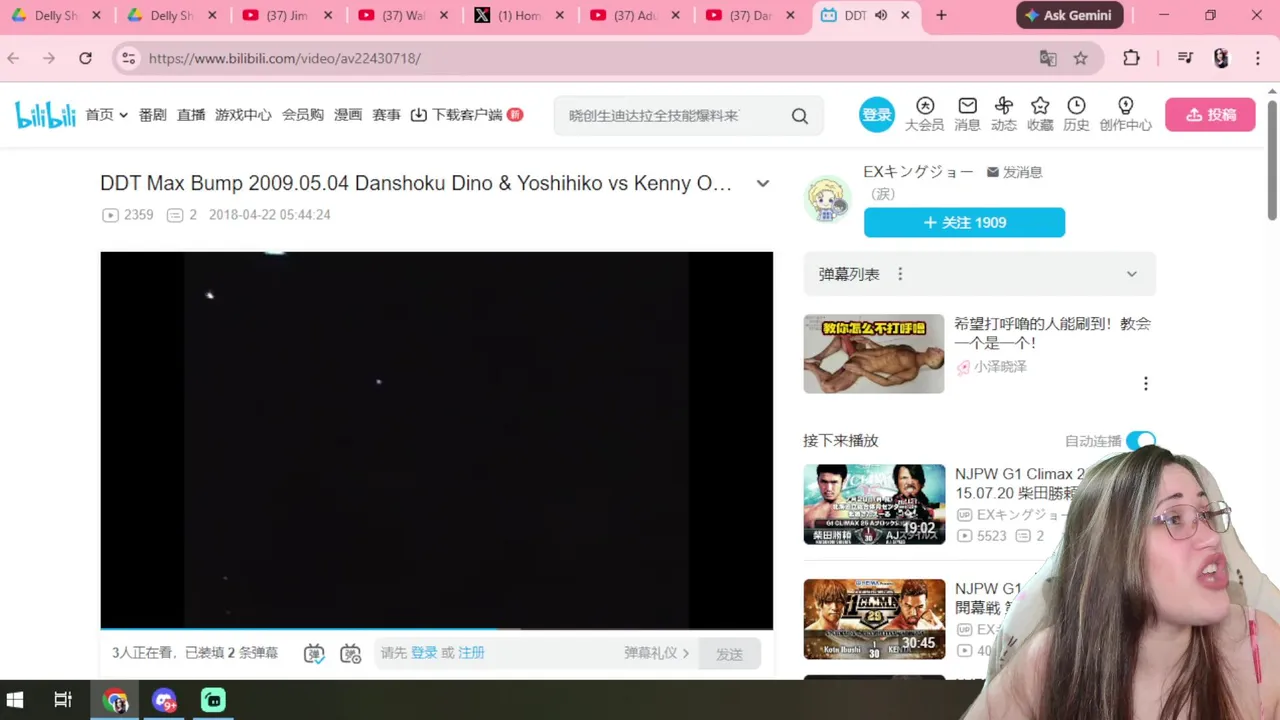Toggle danmaku display icon under player
Image resolution: width=1280 pixels, height=720 pixels.
(314, 653)
